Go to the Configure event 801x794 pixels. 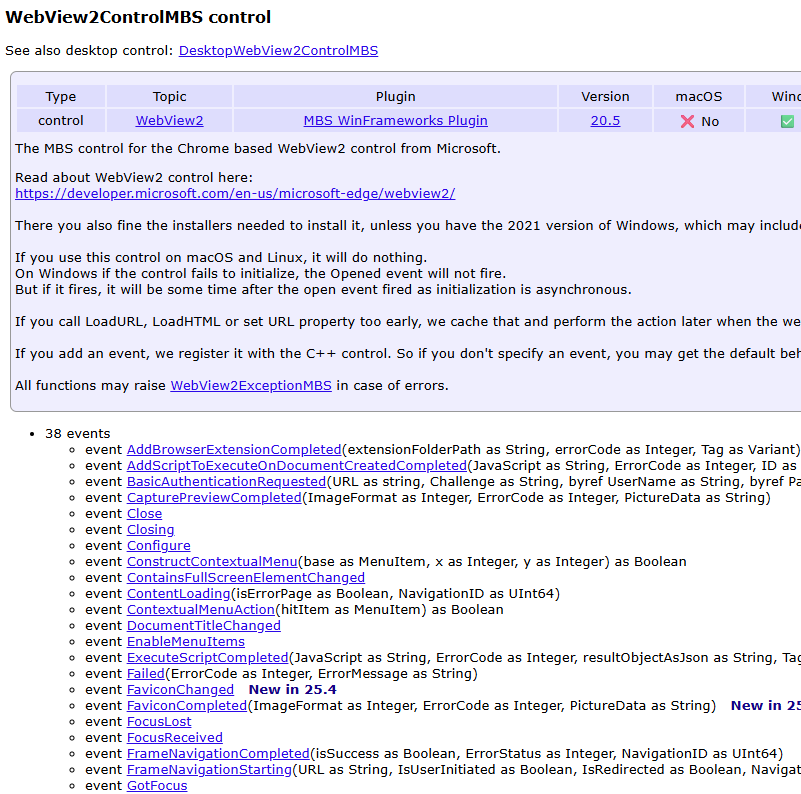pos(158,546)
